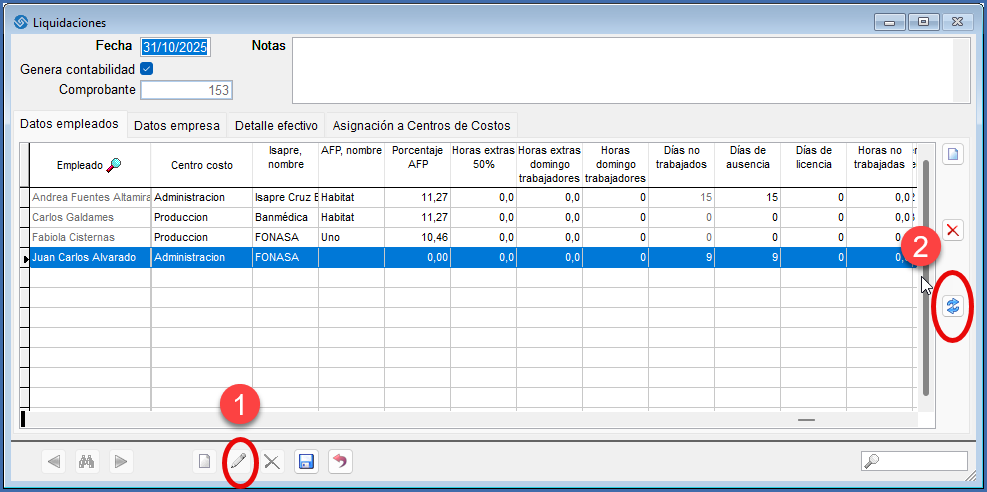Click the Días de licencia column header
Image resolution: width=987 pixels, height=492 pixels.
[x=814, y=165]
